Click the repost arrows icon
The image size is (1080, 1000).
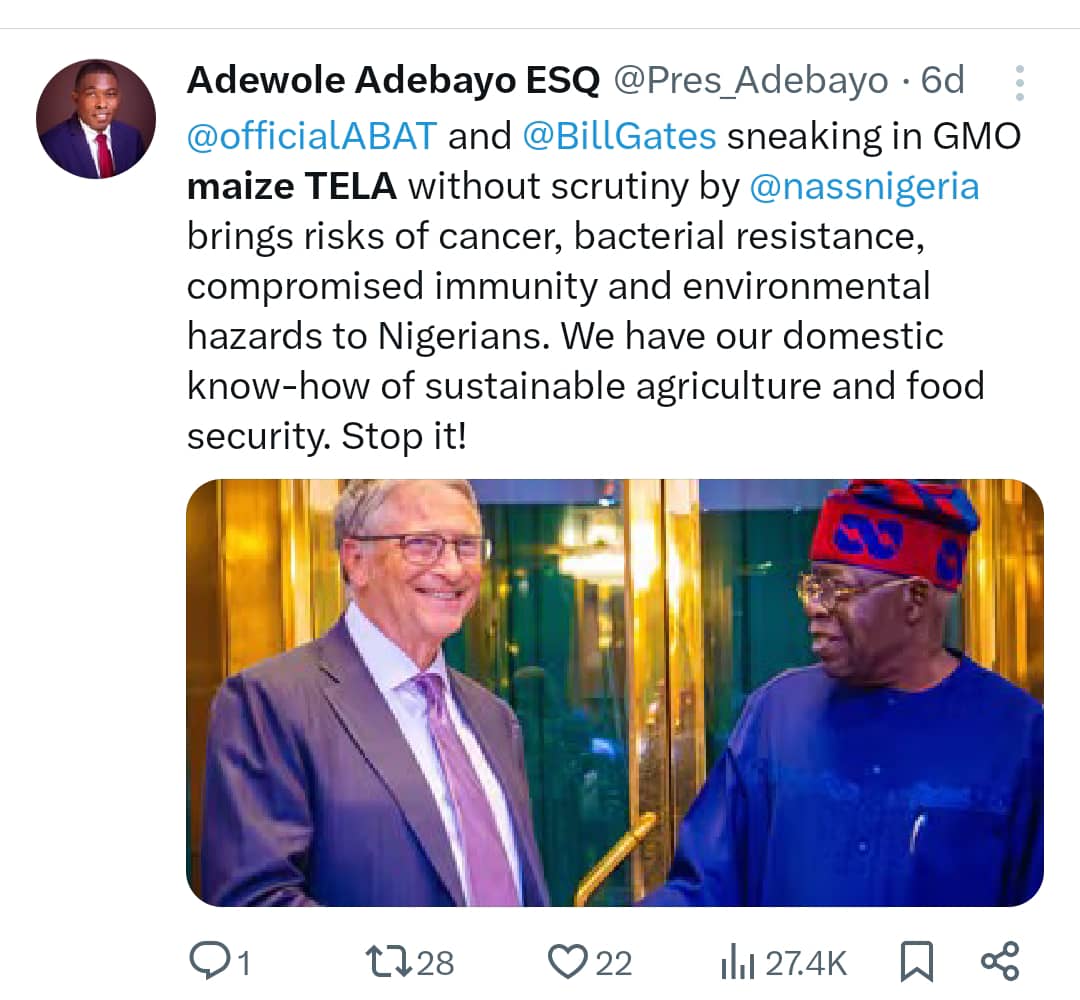coord(386,962)
